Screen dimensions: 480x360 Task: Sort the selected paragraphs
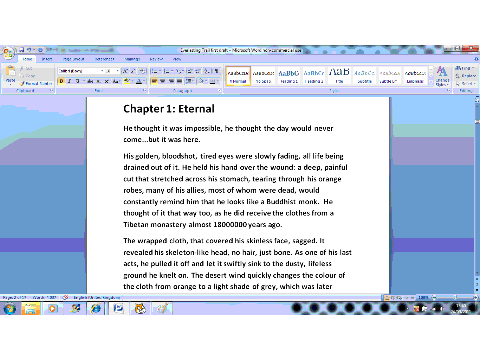click(208, 71)
